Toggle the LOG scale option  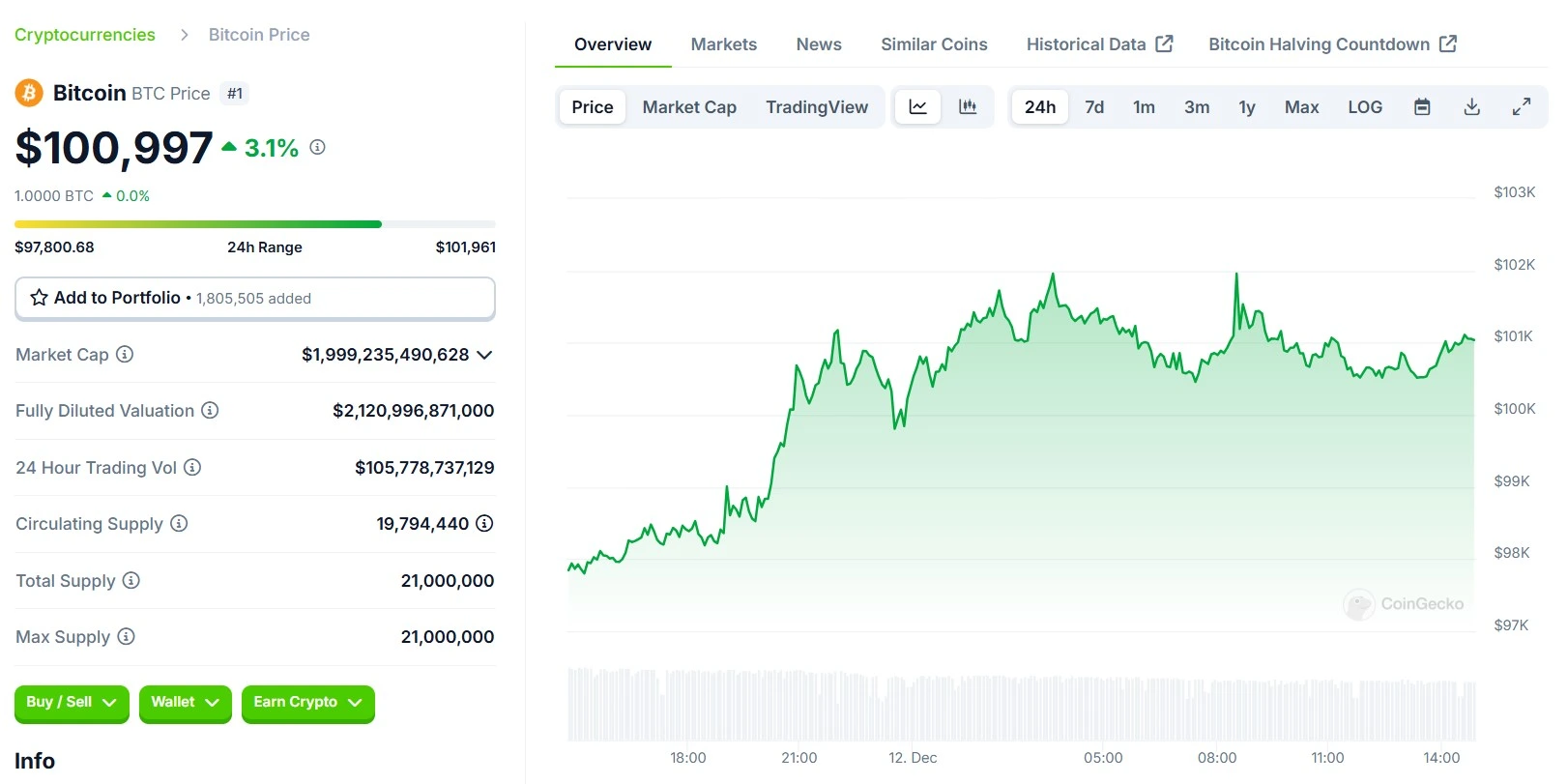[x=1365, y=107]
